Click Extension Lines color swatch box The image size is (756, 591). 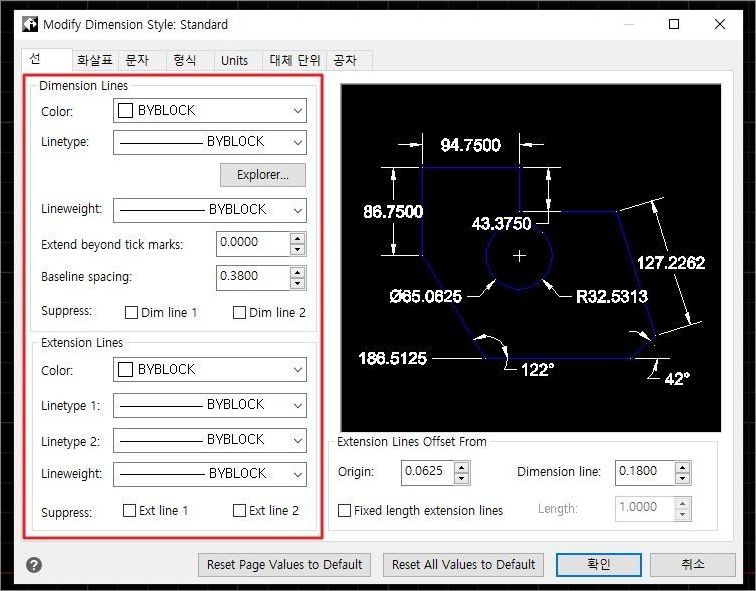(125, 369)
